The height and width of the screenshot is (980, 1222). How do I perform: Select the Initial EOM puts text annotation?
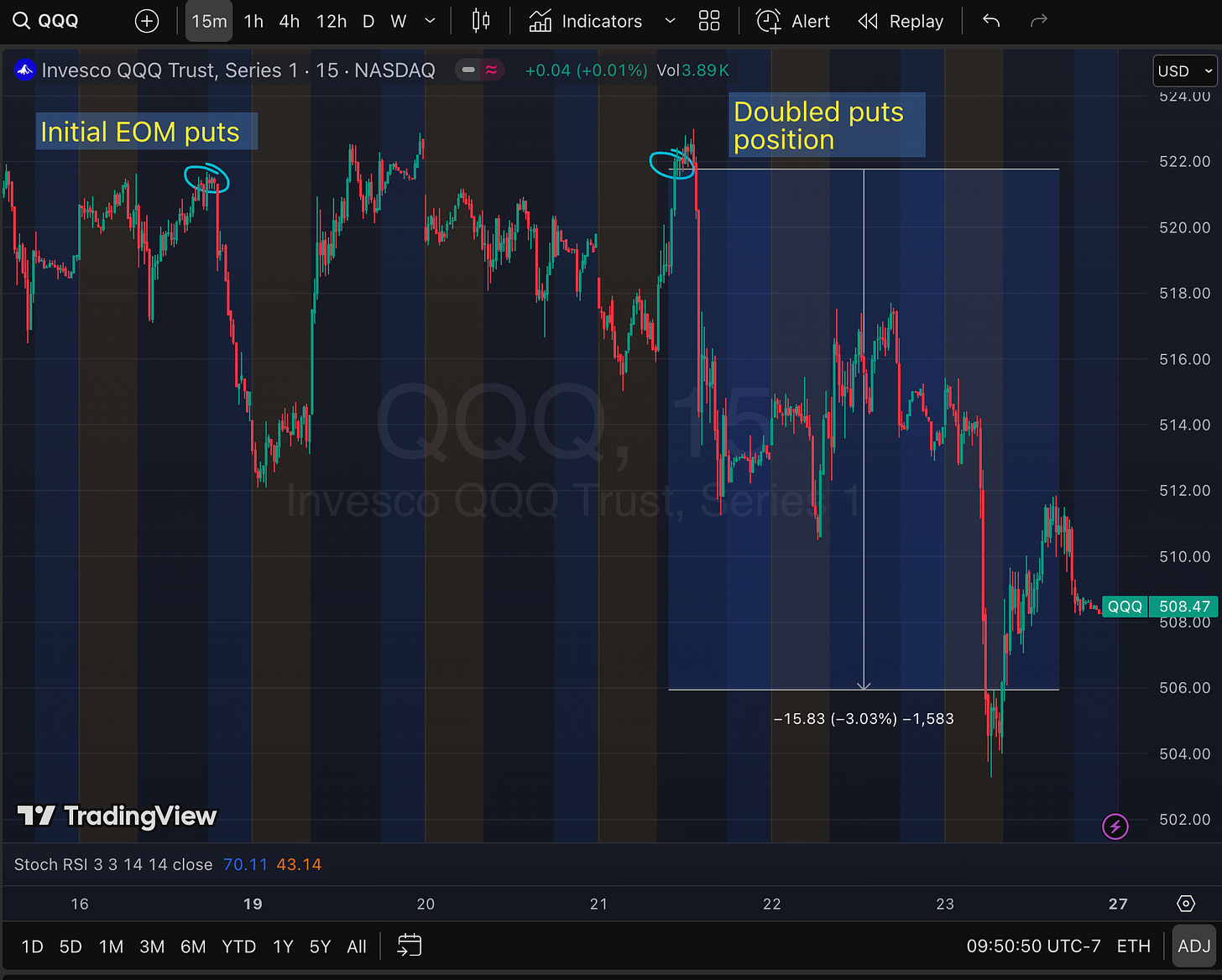tap(146, 132)
